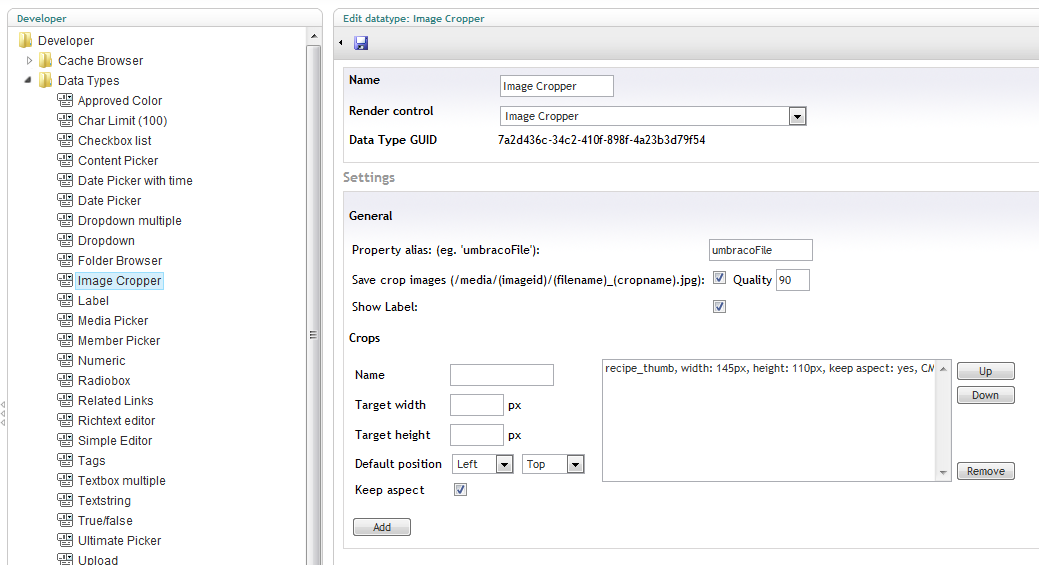
Task: Click the Related Links datatype icon
Action: pyautogui.click(x=65, y=400)
